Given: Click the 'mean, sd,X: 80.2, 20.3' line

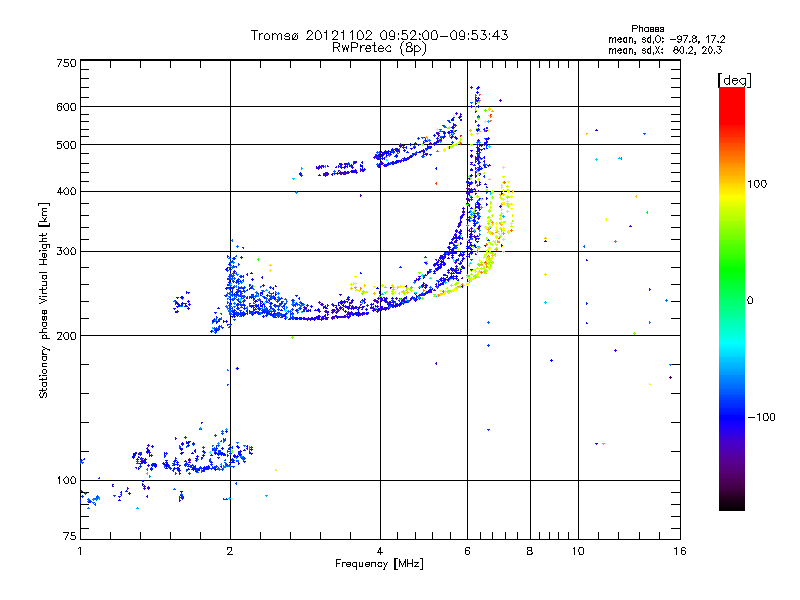Looking at the screenshot, I should pyautogui.click(x=665, y=50).
